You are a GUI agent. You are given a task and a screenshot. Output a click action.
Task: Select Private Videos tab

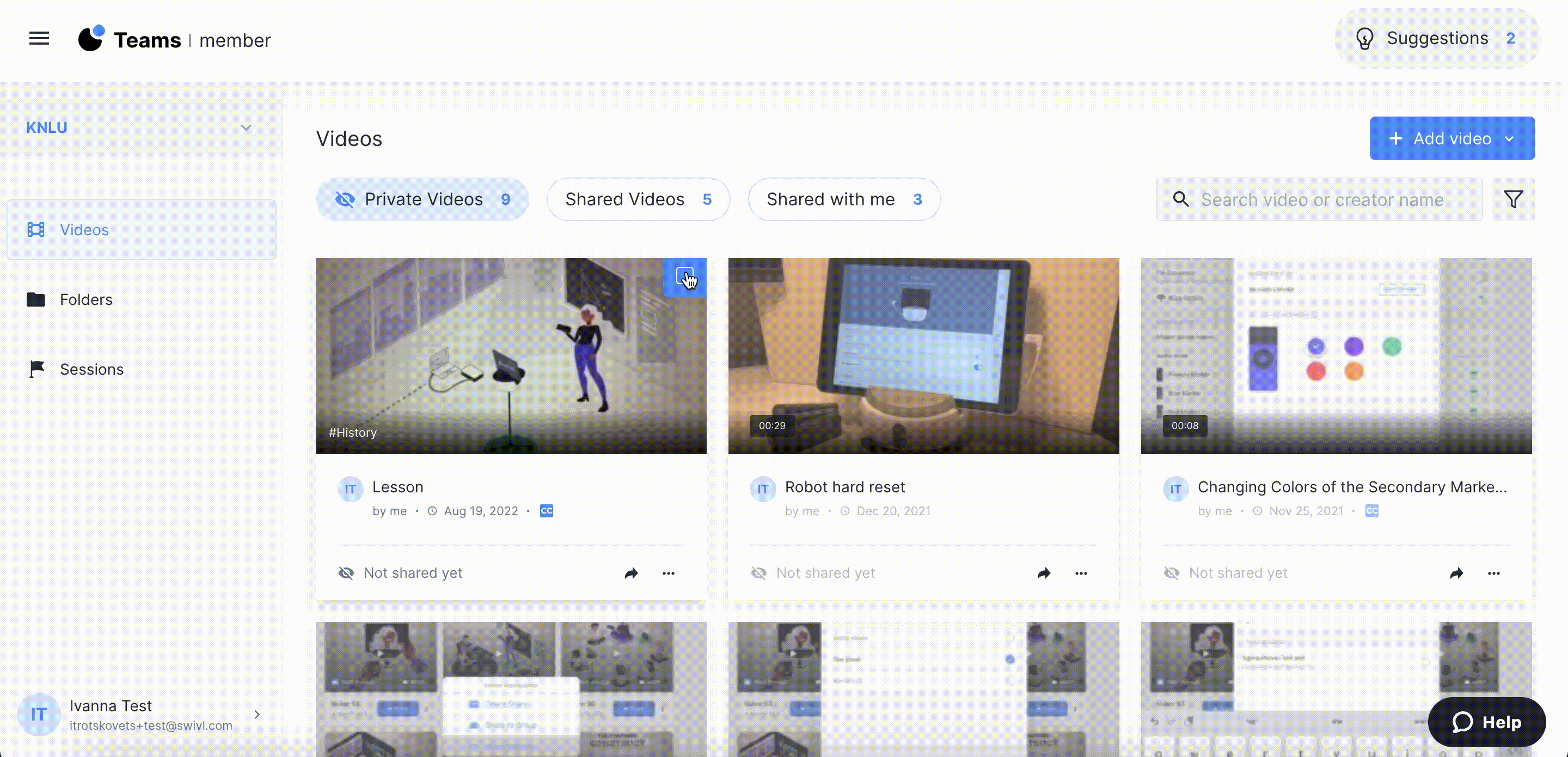point(422,199)
